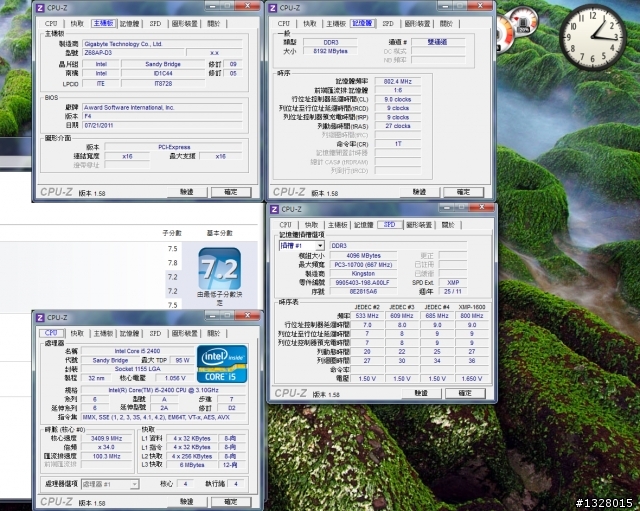Click the 4096 MBytes module size value
This screenshot has height=511, width=640.
(363, 256)
